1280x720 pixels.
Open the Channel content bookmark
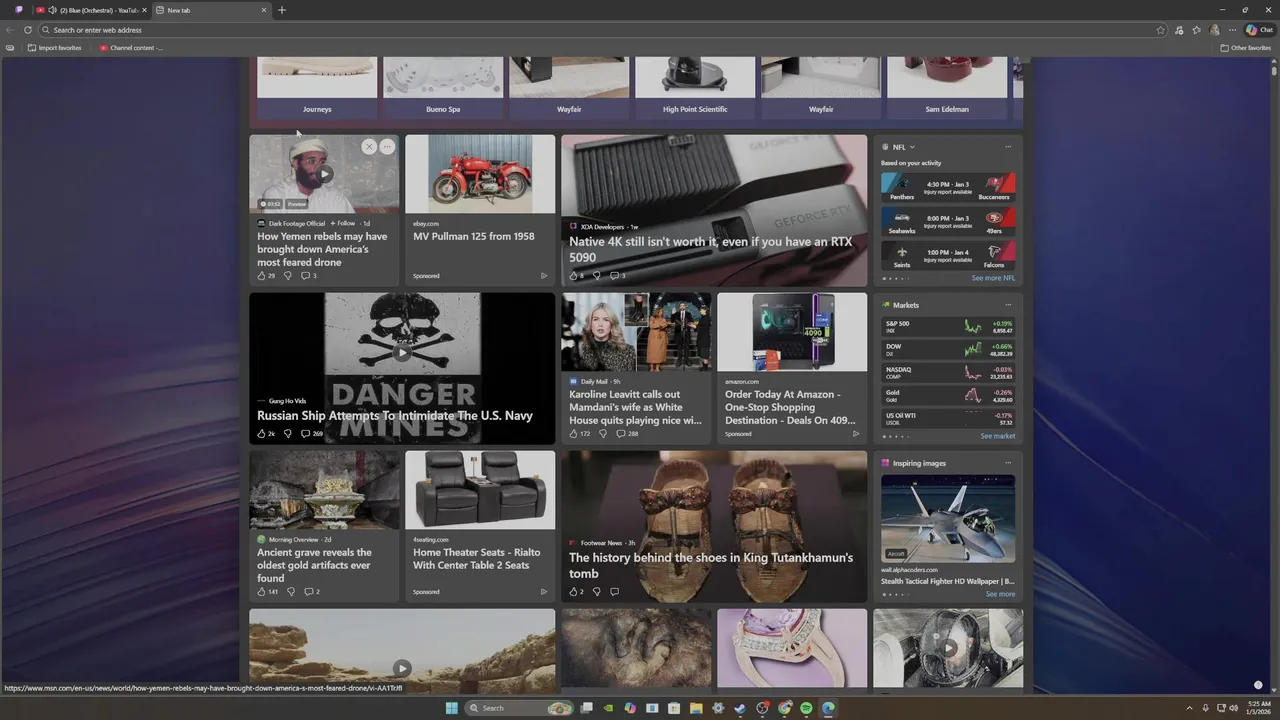tap(131, 48)
